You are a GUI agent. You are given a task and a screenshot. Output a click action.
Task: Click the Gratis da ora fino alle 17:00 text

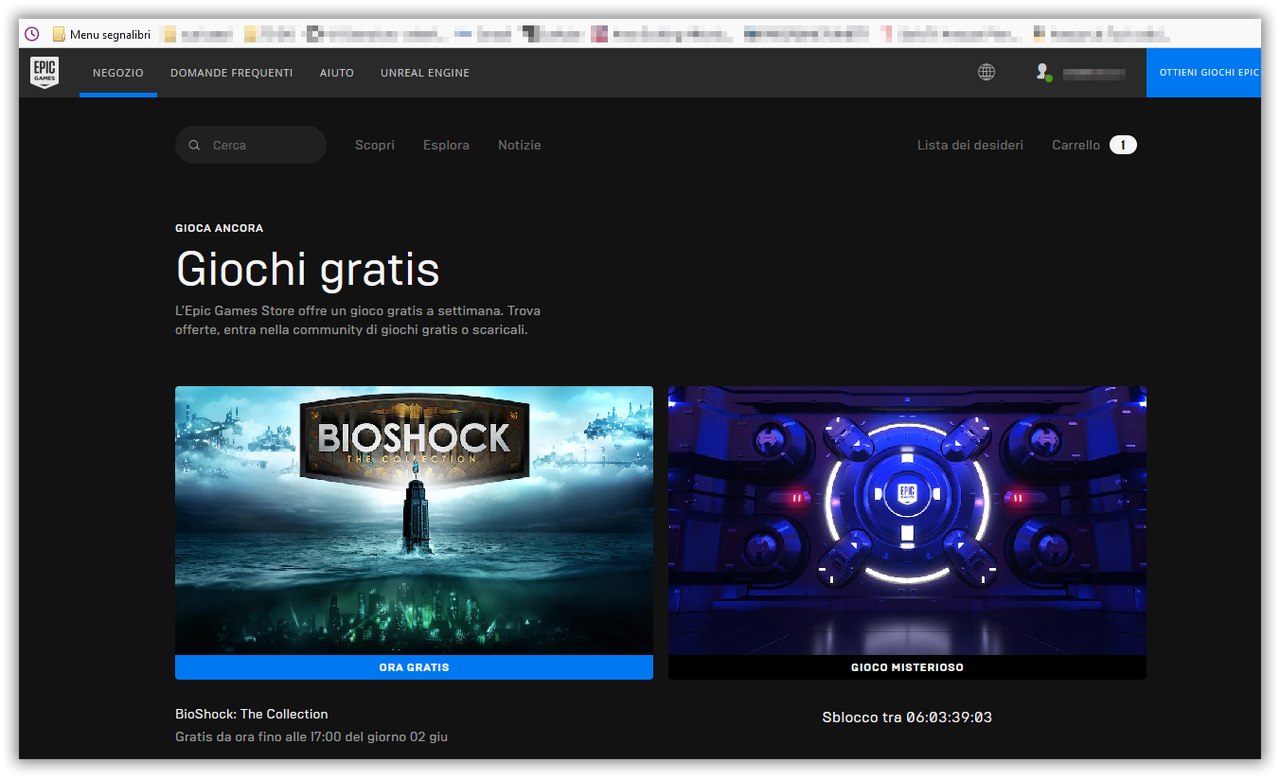tap(311, 737)
